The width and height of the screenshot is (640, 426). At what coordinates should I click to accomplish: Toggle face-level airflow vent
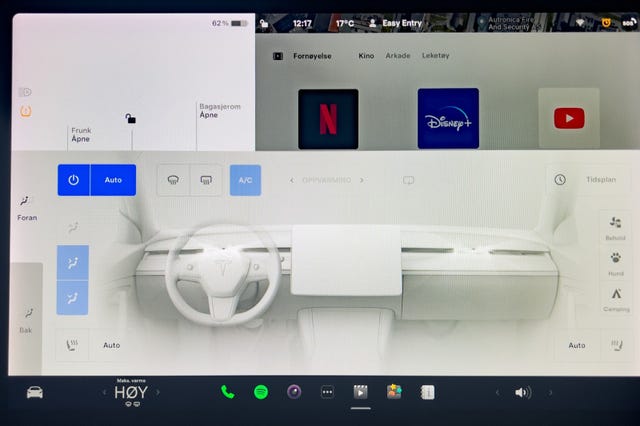coord(73,262)
